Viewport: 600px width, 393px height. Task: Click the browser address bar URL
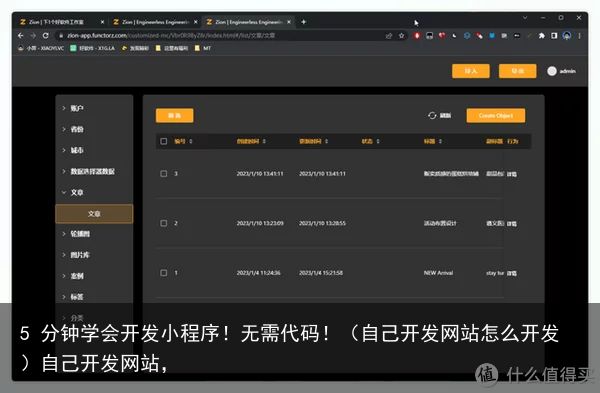click(x=171, y=36)
